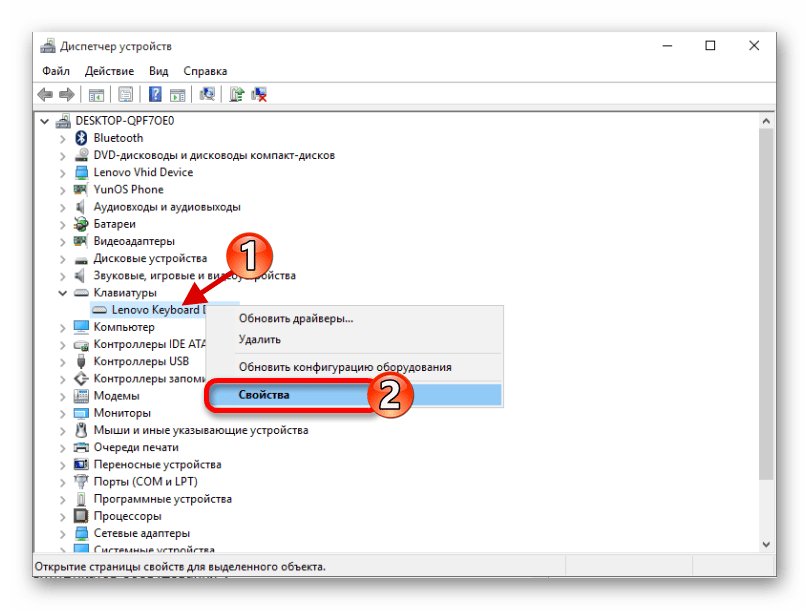The height and width of the screenshot is (610, 809).
Task: Click the Uninstall device red X icon
Action: [x=259, y=95]
